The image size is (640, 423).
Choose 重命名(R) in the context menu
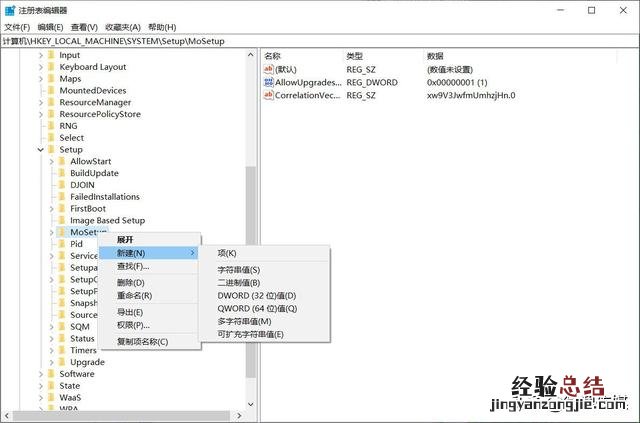pyautogui.click(x=149, y=296)
